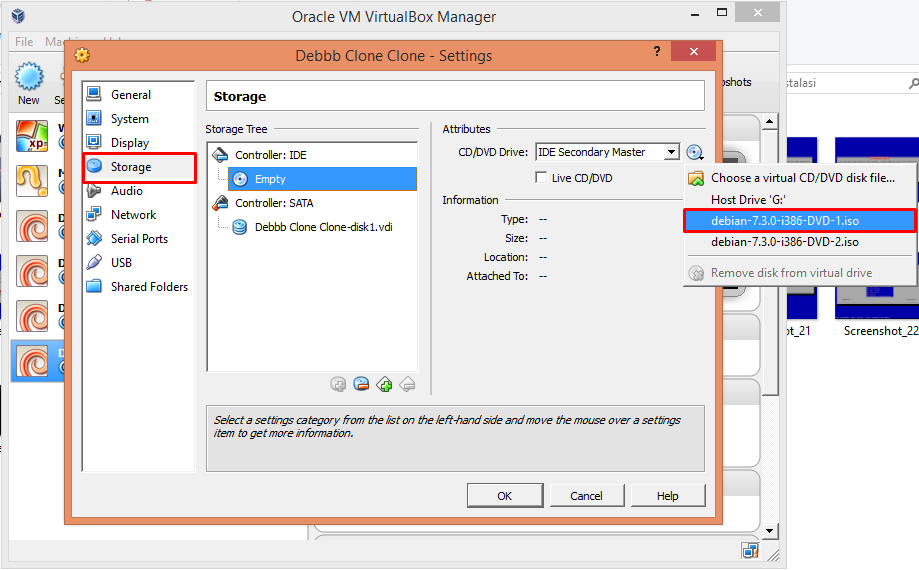
Task: Close the Settings dialog with X
Action: point(694,52)
